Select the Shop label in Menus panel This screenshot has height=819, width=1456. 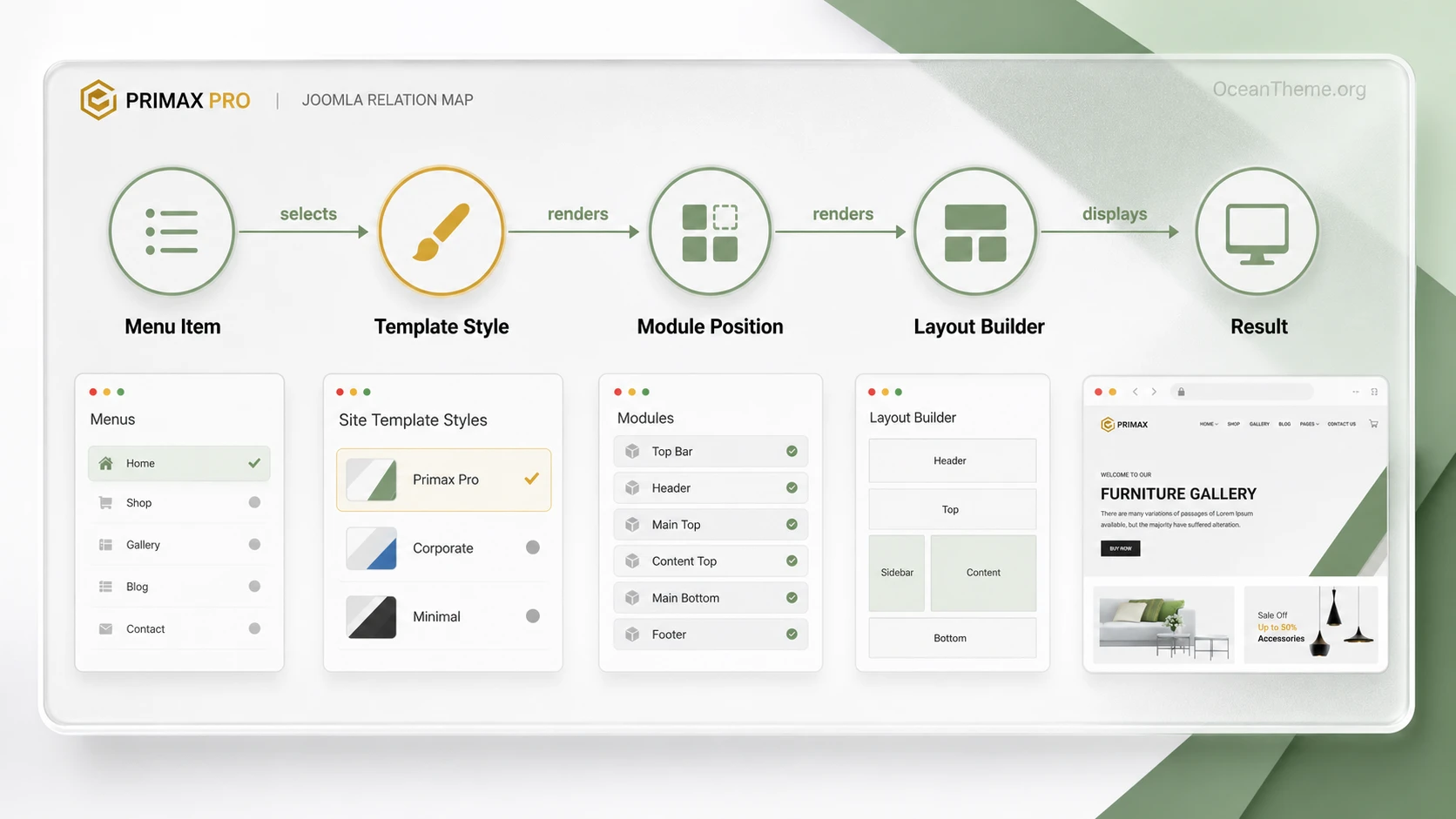tap(138, 503)
